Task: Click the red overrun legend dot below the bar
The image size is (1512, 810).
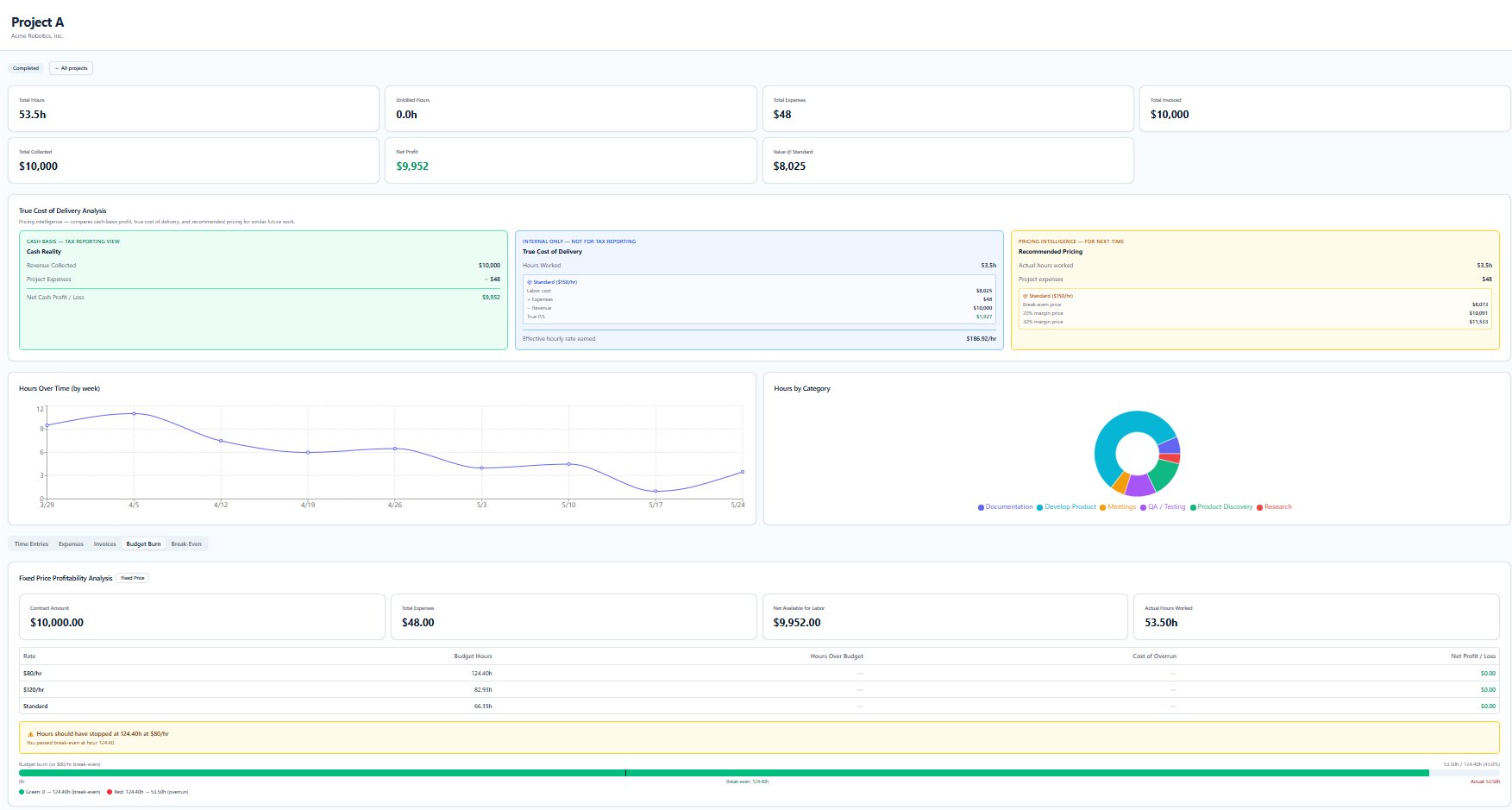Action: click(x=110, y=792)
